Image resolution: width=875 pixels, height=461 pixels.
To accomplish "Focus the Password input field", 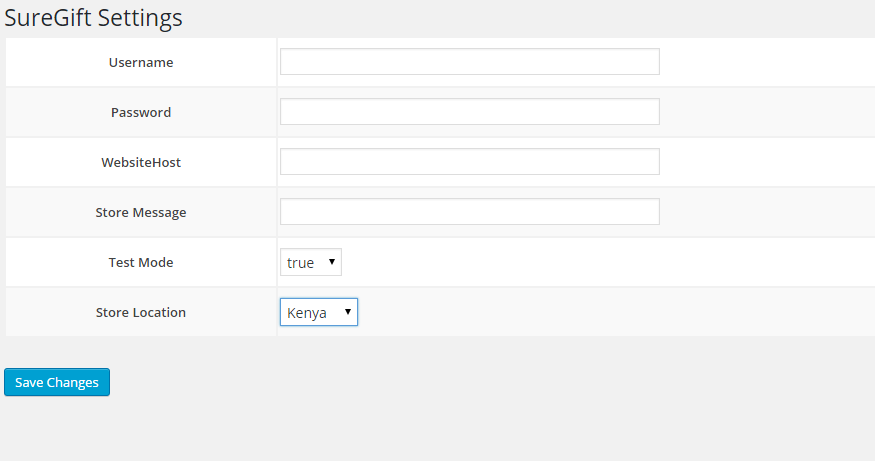I will click(x=469, y=112).
